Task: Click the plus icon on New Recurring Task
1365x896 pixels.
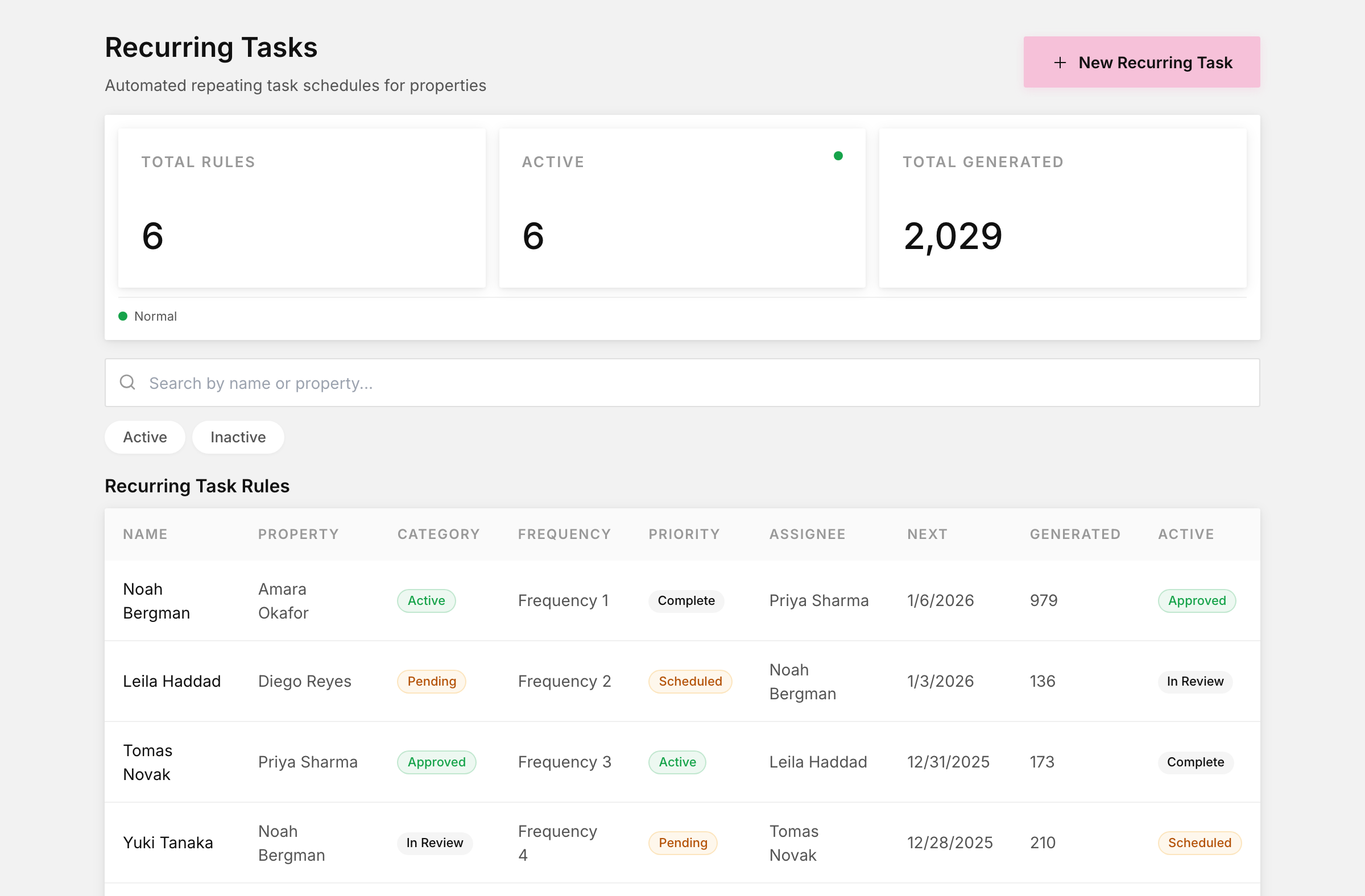Action: (1060, 63)
